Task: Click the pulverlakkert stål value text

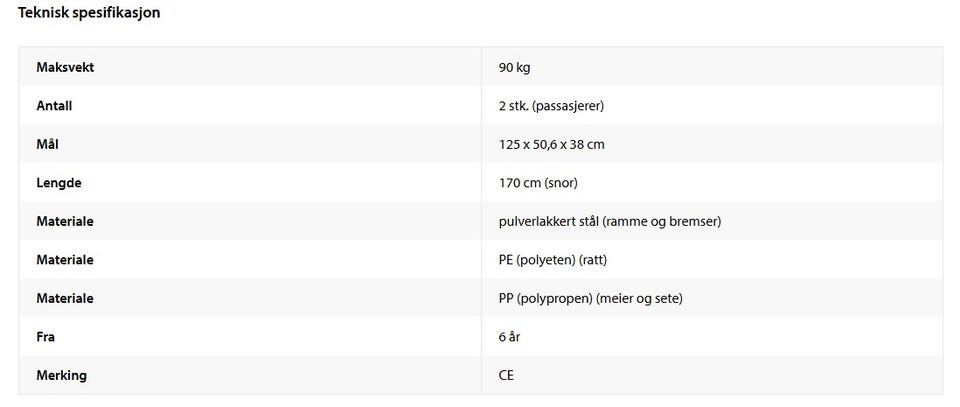Action: 610,222
